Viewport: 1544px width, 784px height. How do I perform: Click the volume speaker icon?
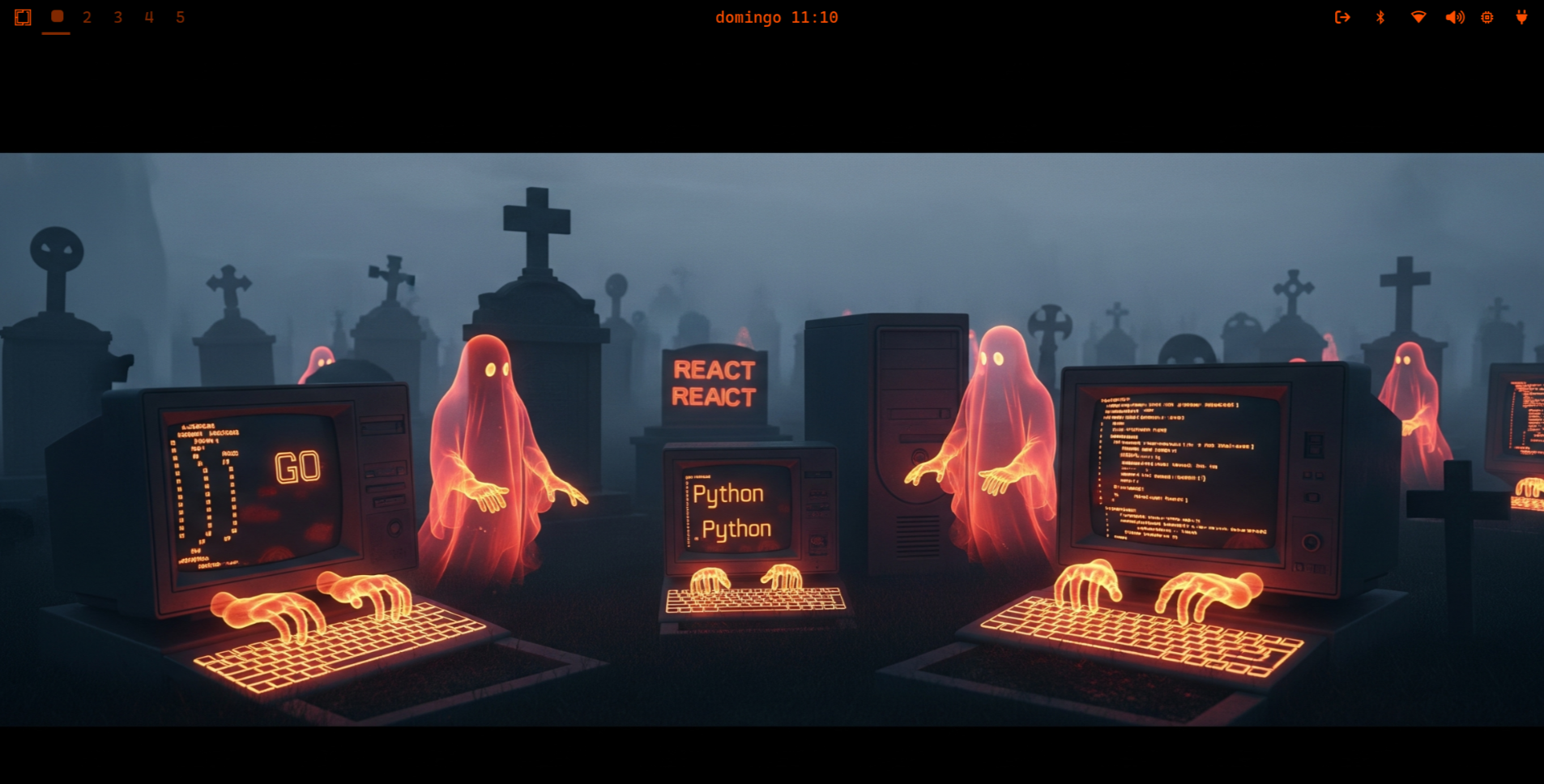tap(1454, 17)
